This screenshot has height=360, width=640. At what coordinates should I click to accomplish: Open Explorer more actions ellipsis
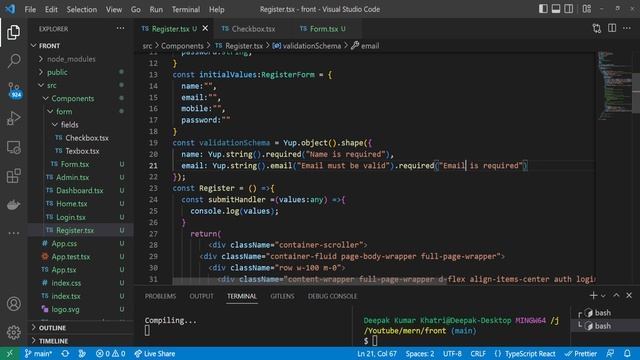[x=120, y=29]
